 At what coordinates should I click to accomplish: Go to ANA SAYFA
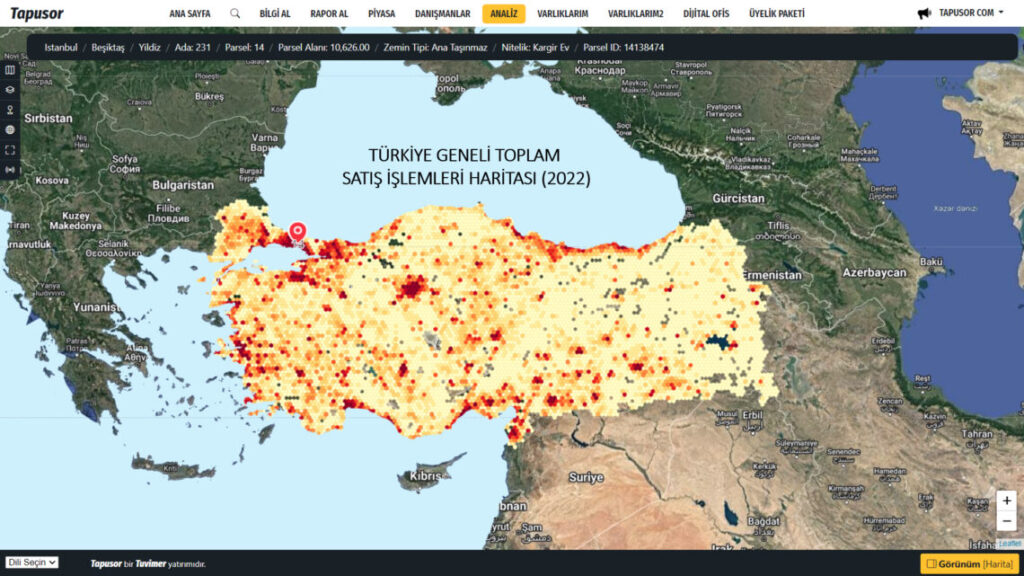(x=190, y=14)
